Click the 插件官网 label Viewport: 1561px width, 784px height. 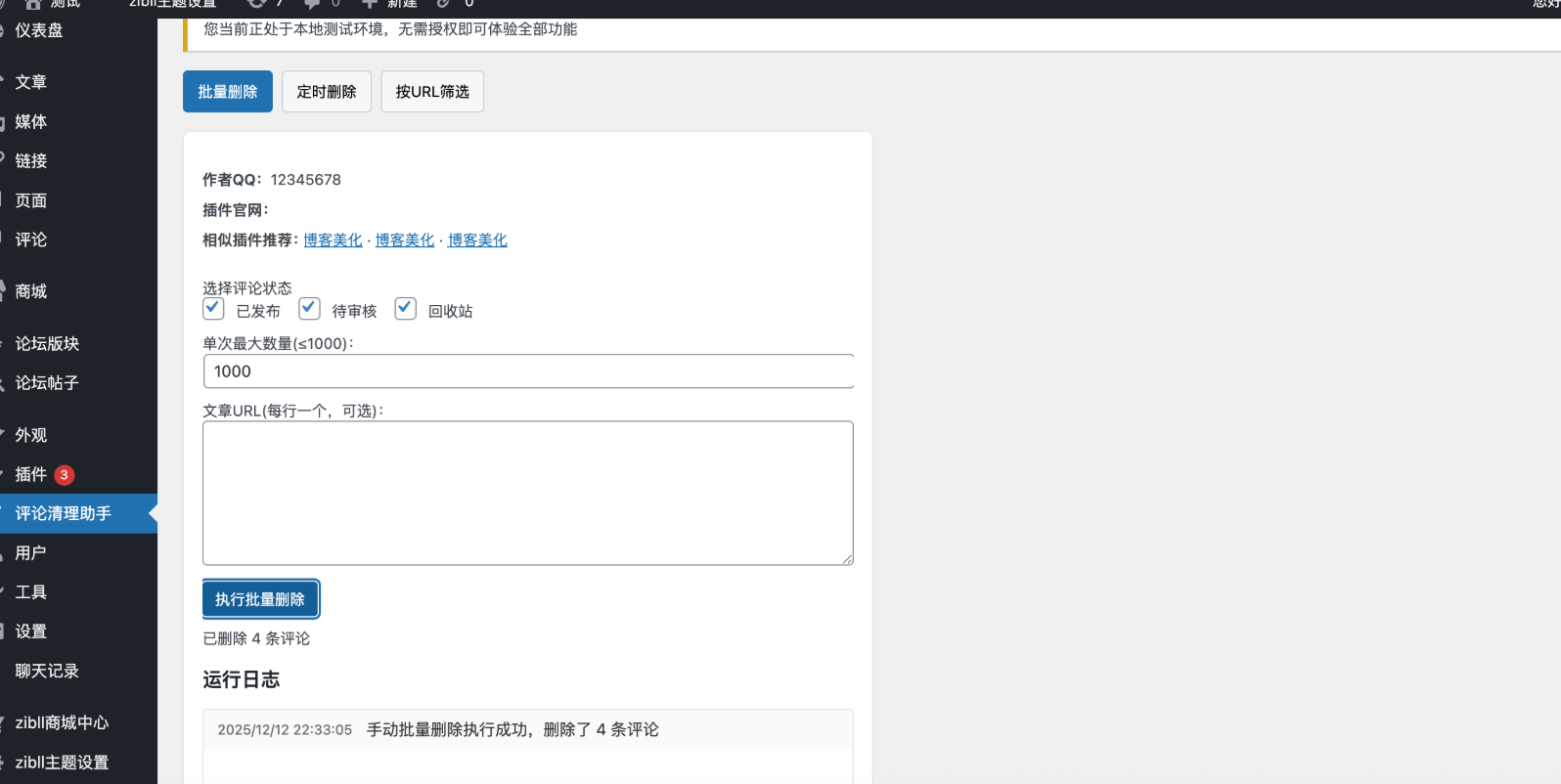pyautogui.click(x=236, y=210)
